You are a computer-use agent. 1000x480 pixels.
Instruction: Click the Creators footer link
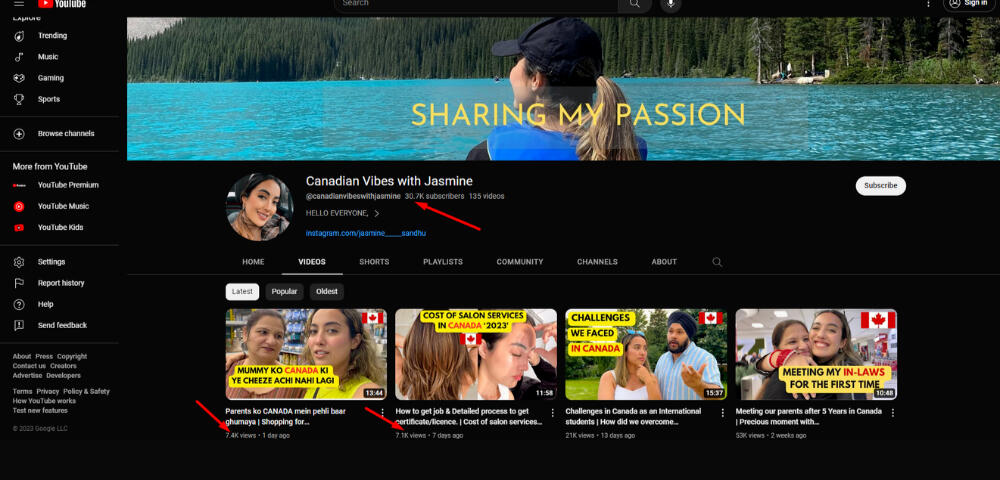click(x=63, y=366)
